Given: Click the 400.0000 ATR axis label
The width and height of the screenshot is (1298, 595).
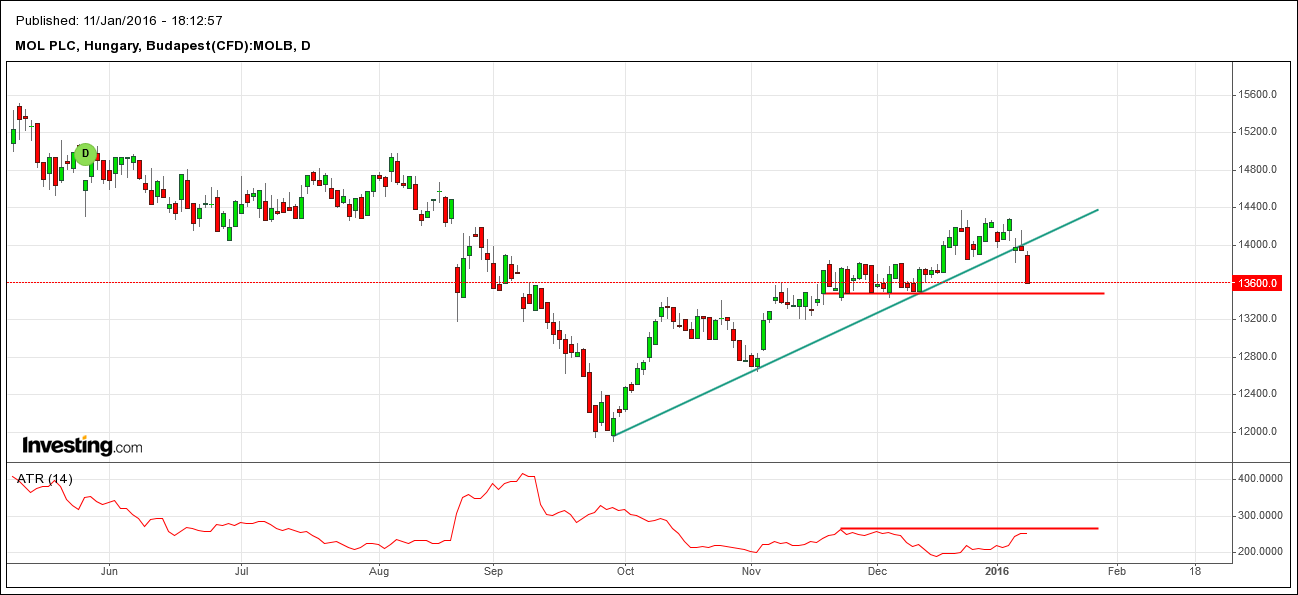Looking at the screenshot, I should click(x=1259, y=479).
